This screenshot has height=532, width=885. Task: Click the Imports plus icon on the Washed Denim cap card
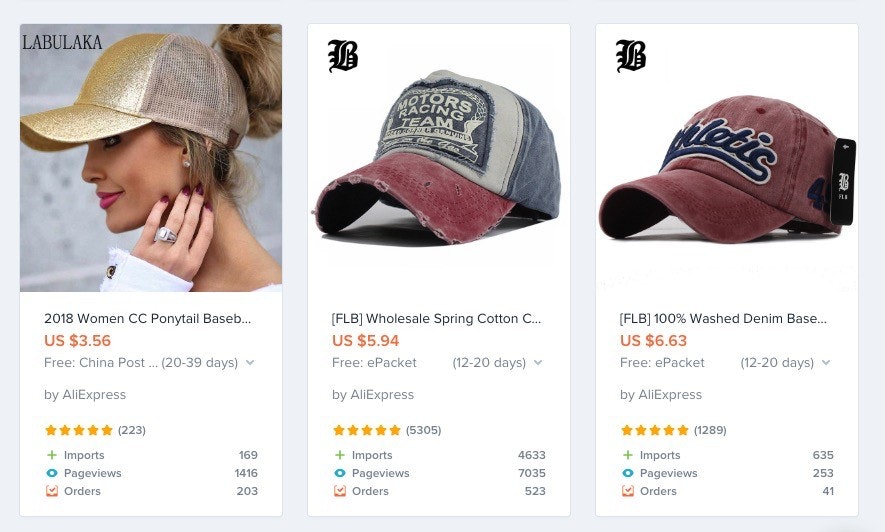(x=627, y=455)
